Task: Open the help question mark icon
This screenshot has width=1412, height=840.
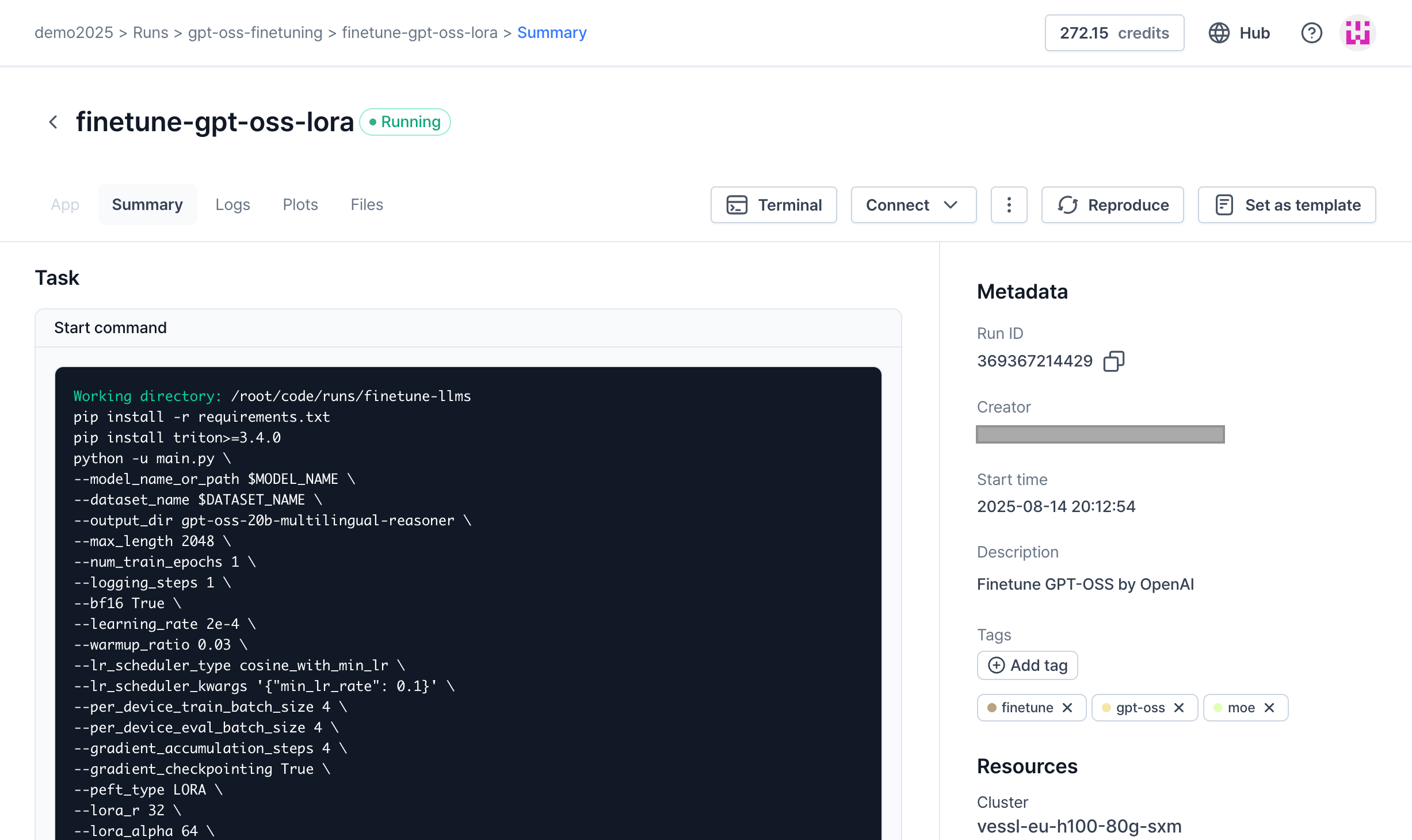Action: (x=1311, y=33)
